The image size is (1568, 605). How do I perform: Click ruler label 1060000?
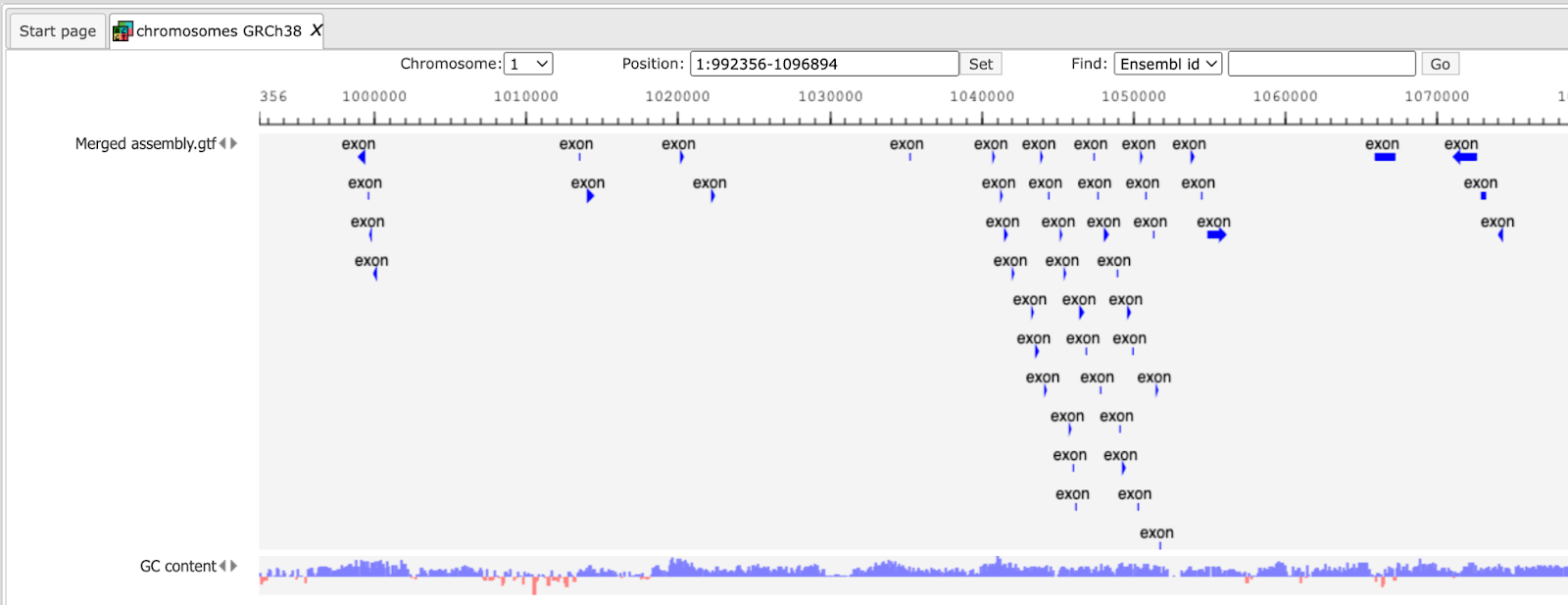tap(1285, 96)
